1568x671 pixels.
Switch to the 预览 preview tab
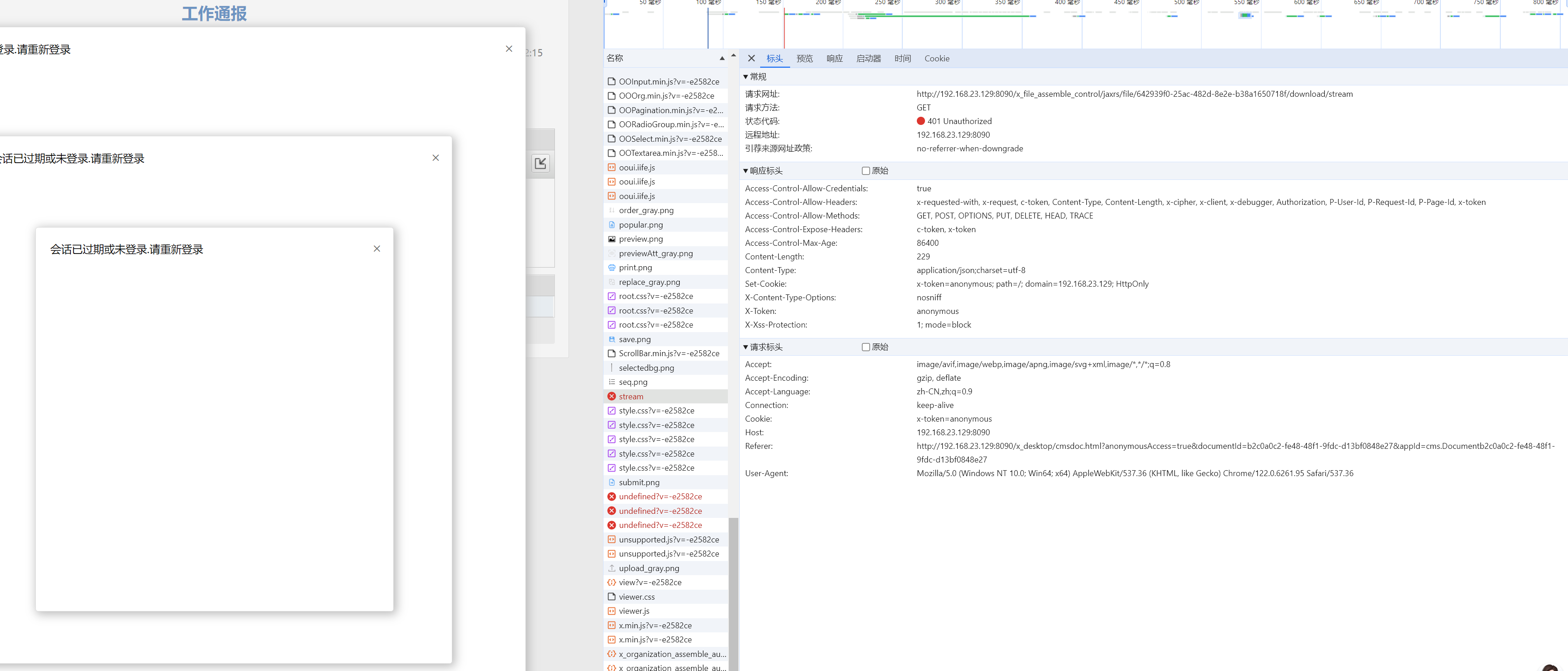[x=804, y=59]
